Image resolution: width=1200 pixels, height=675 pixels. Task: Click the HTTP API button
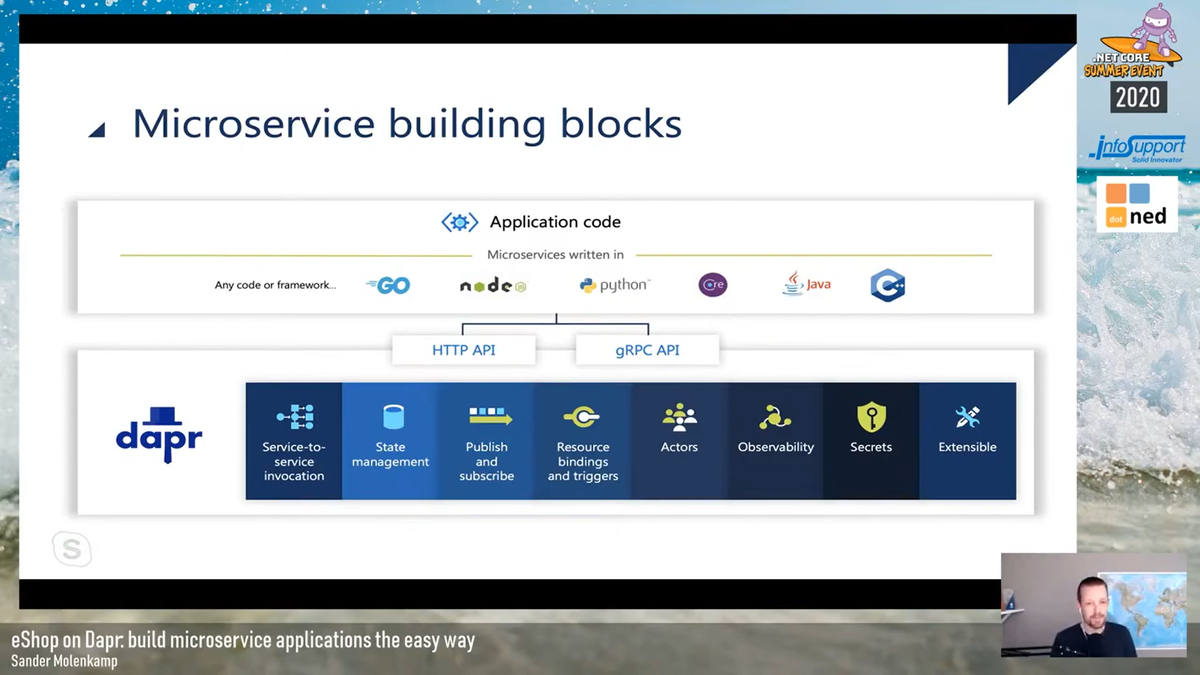tap(463, 349)
